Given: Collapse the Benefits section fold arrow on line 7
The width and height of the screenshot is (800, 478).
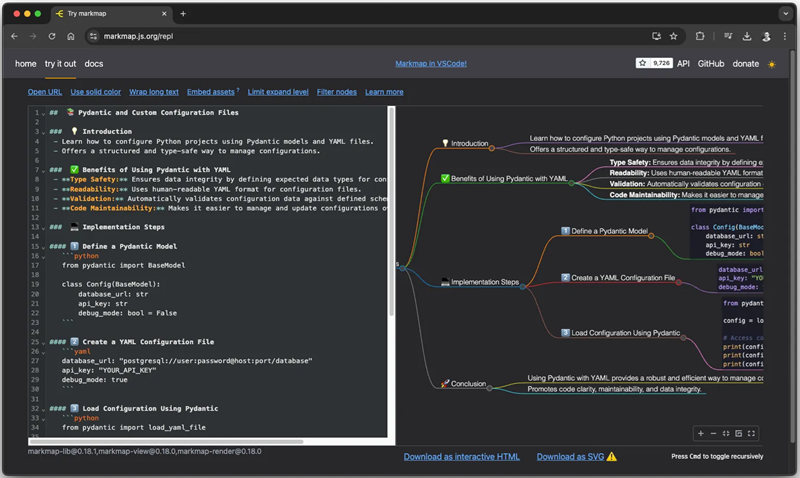Looking at the screenshot, I should pos(43,170).
